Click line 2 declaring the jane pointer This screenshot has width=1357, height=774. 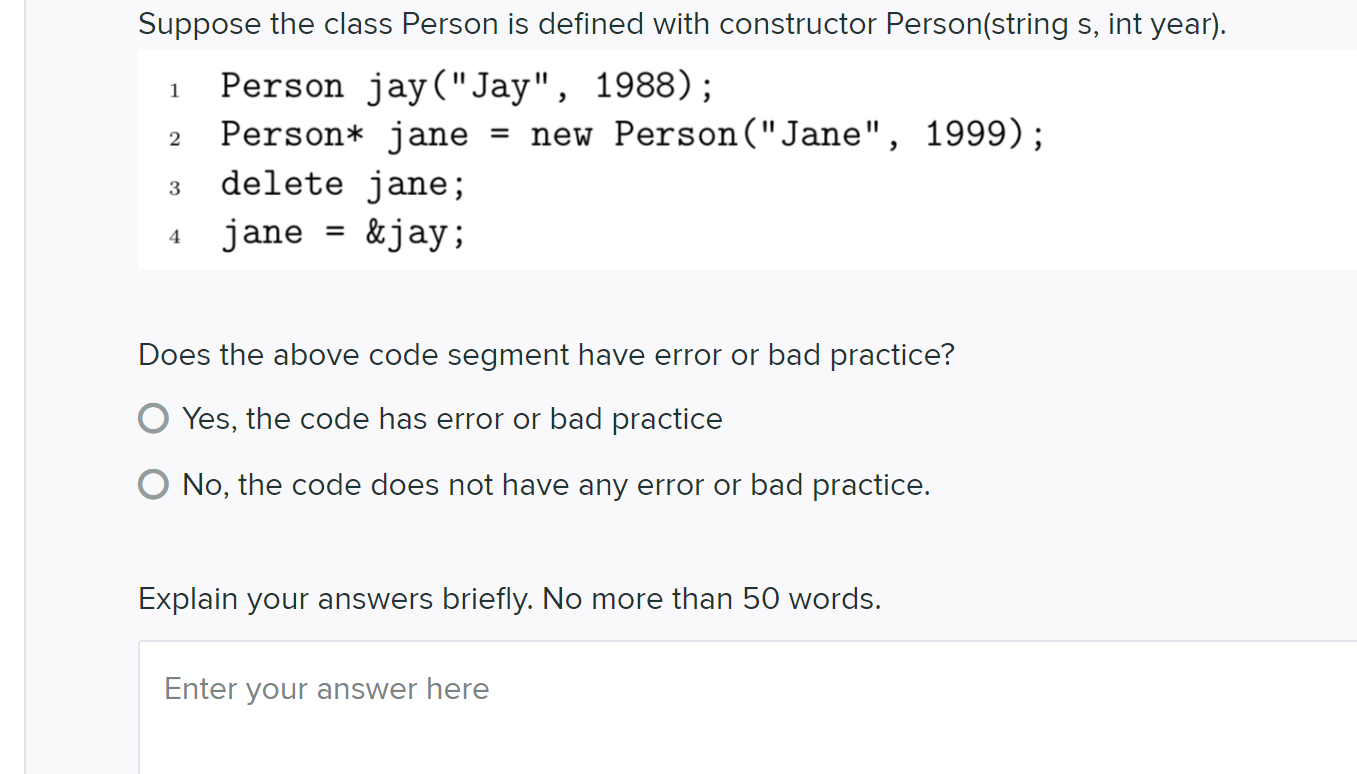click(x=633, y=134)
